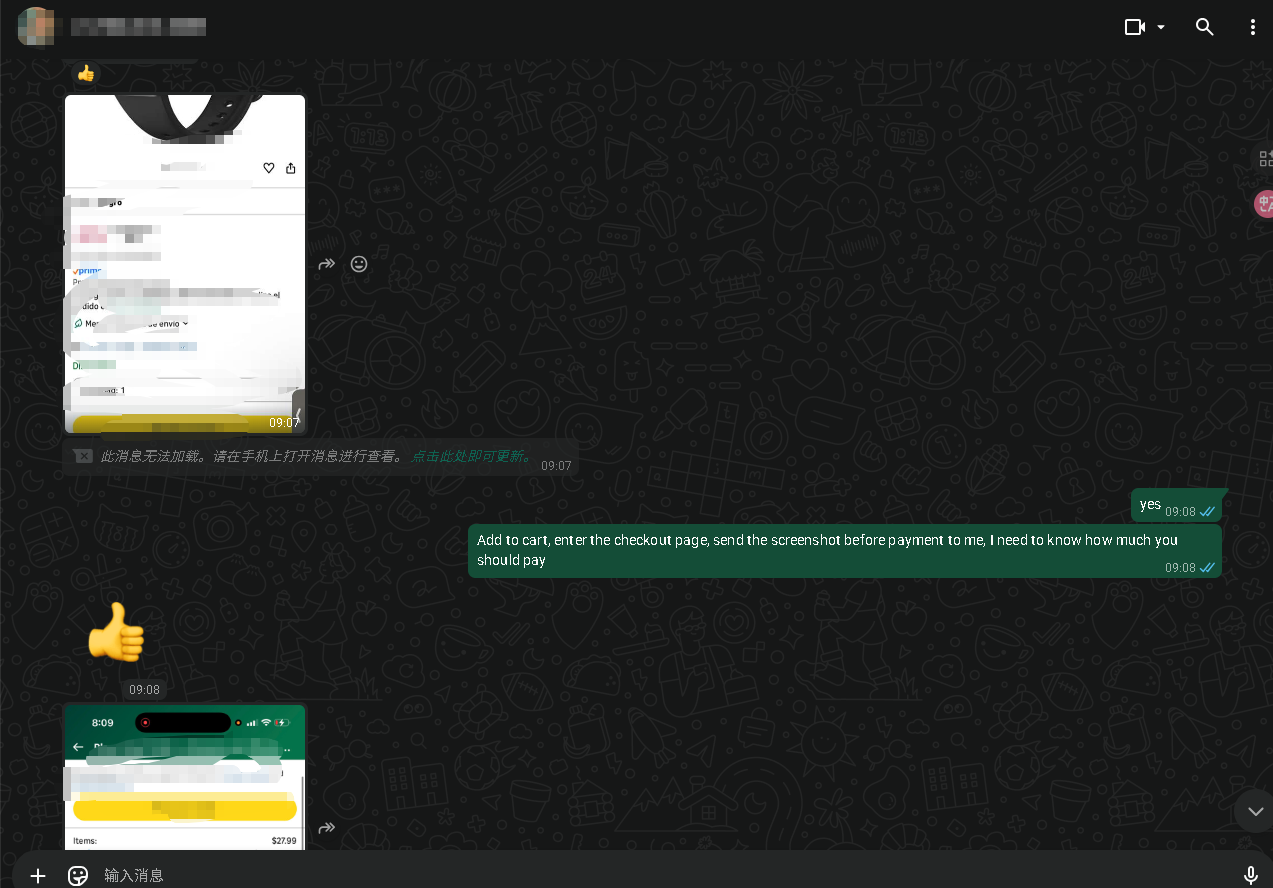Open the emoji and sticker picker
The height and width of the screenshot is (888, 1273).
click(x=78, y=876)
